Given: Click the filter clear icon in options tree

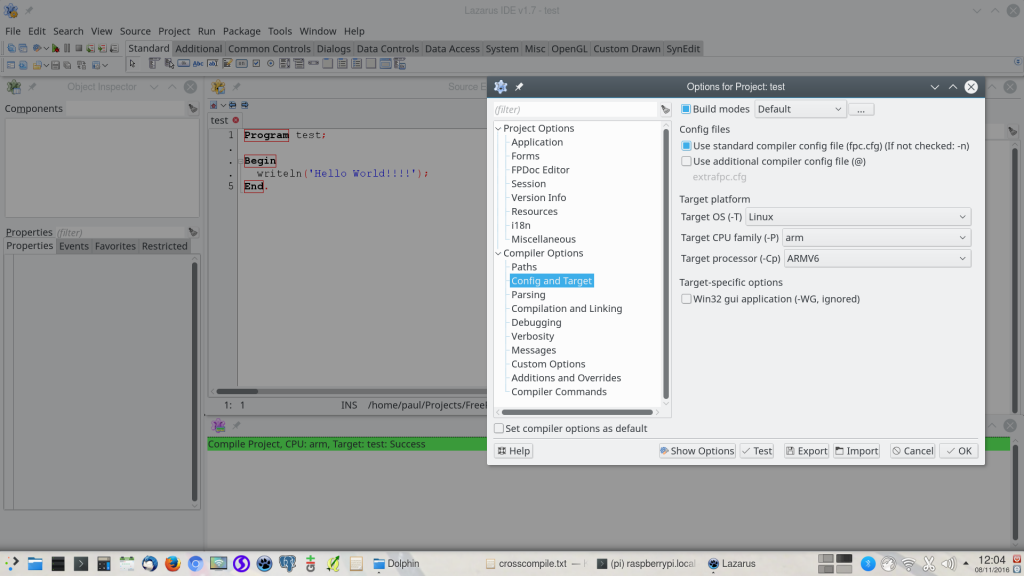Looking at the screenshot, I should 665,110.
